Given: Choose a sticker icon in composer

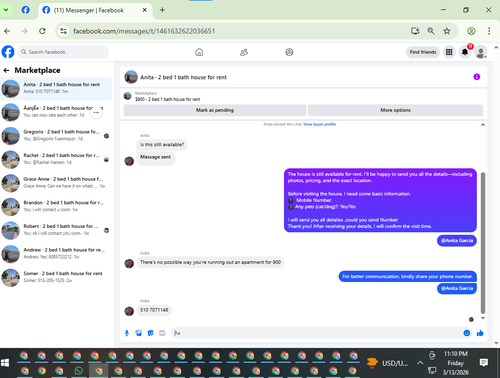Looking at the screenshot, I should point(150,333).
